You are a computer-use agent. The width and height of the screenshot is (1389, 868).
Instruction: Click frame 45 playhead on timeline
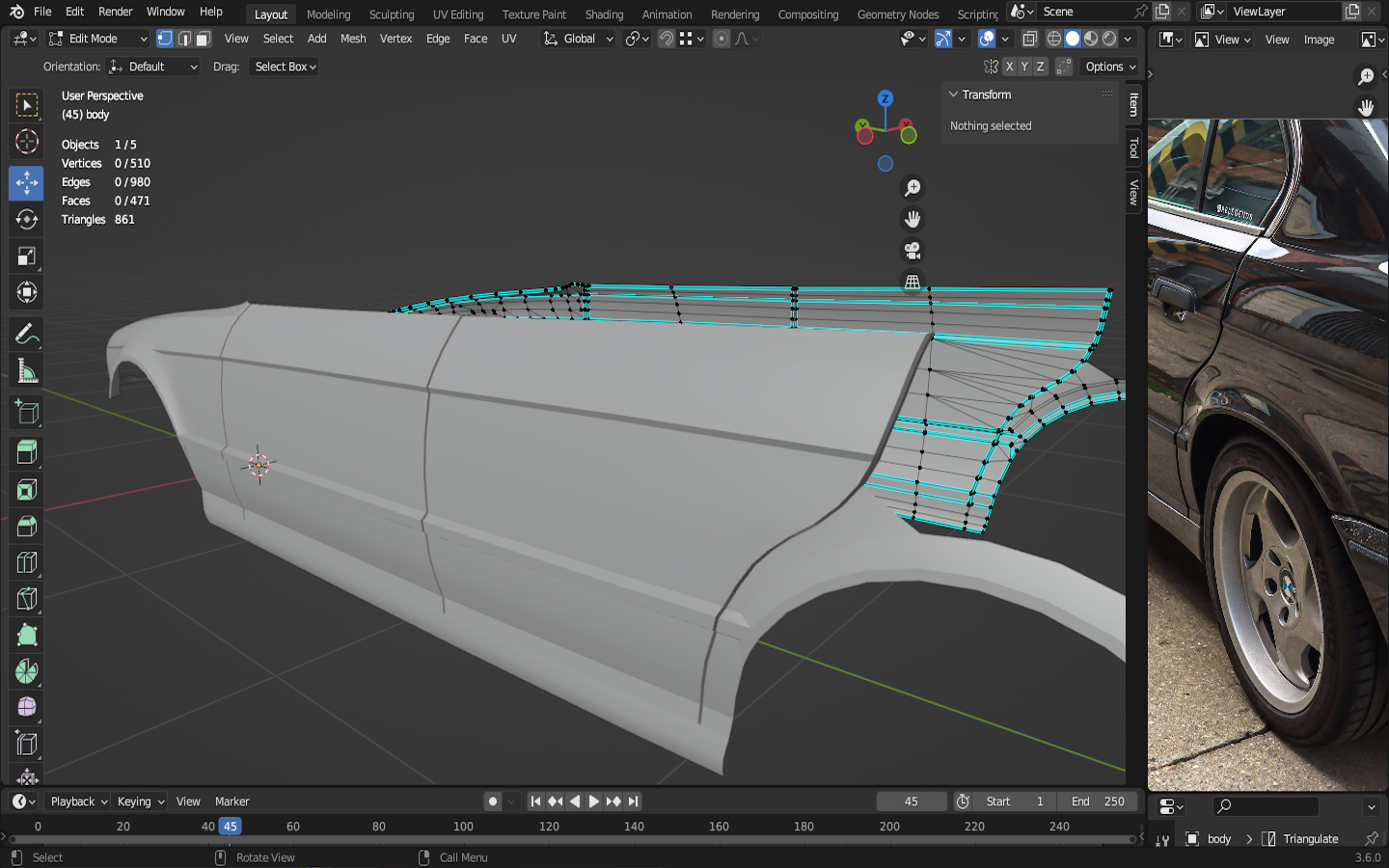pos(230,827)
